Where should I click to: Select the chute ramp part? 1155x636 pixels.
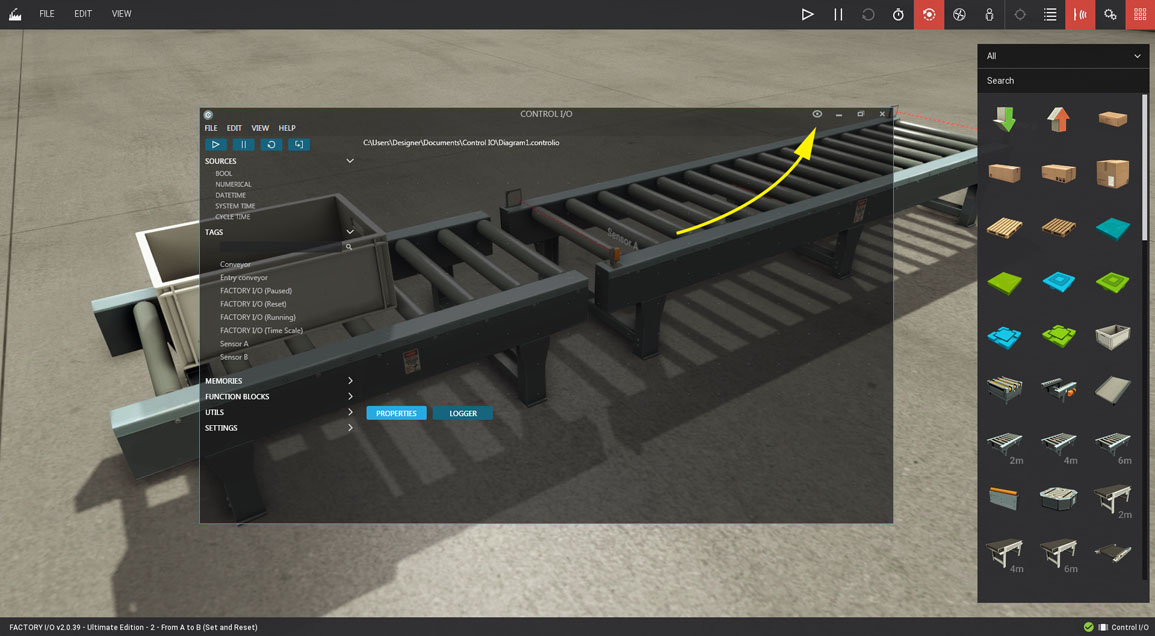1112,390
